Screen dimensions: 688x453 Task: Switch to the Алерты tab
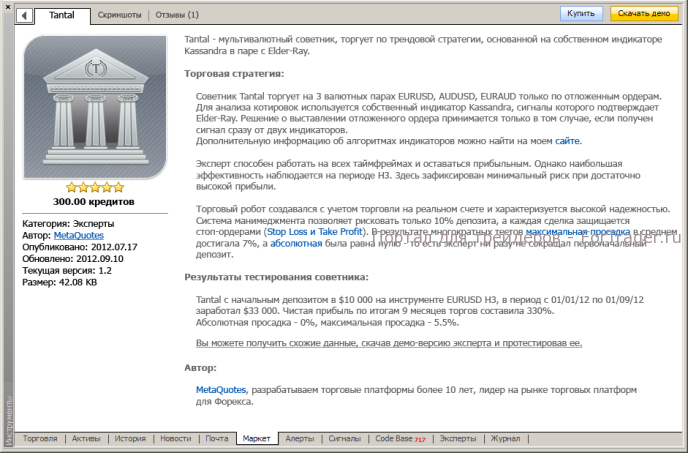pyautogui.click(x=300, y=439)
